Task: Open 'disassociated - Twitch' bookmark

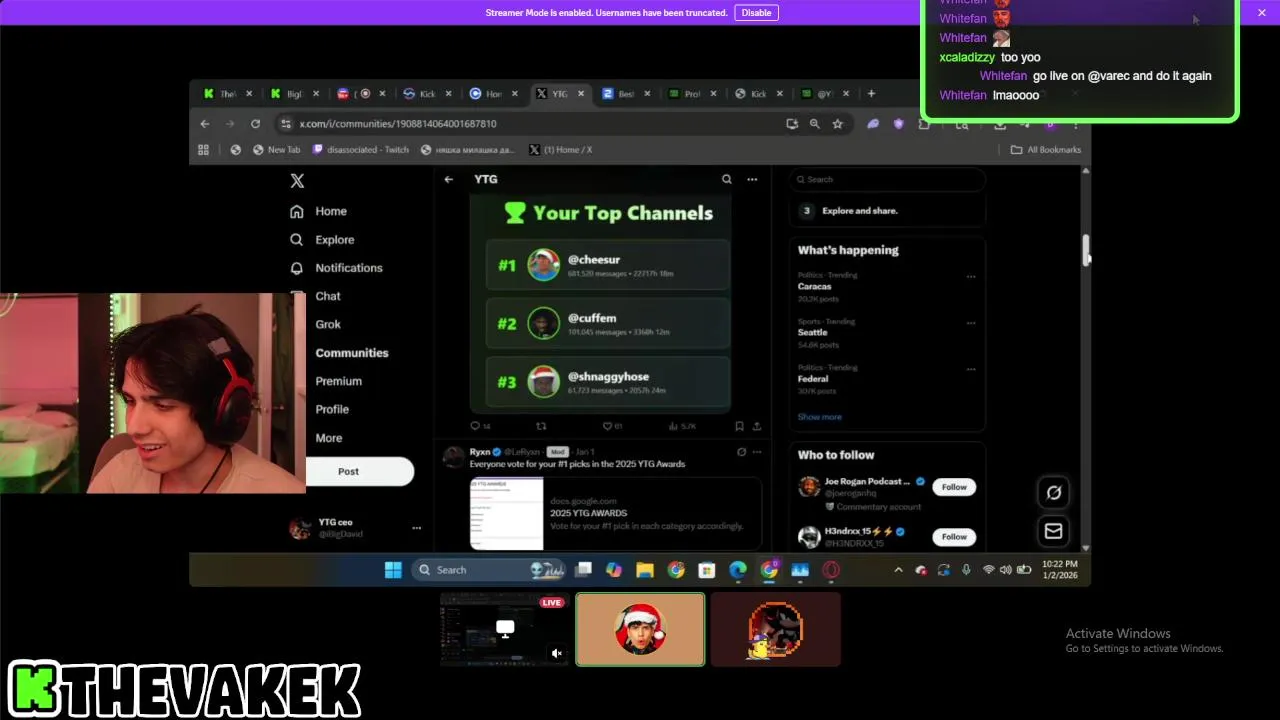Action: [360, 150]
